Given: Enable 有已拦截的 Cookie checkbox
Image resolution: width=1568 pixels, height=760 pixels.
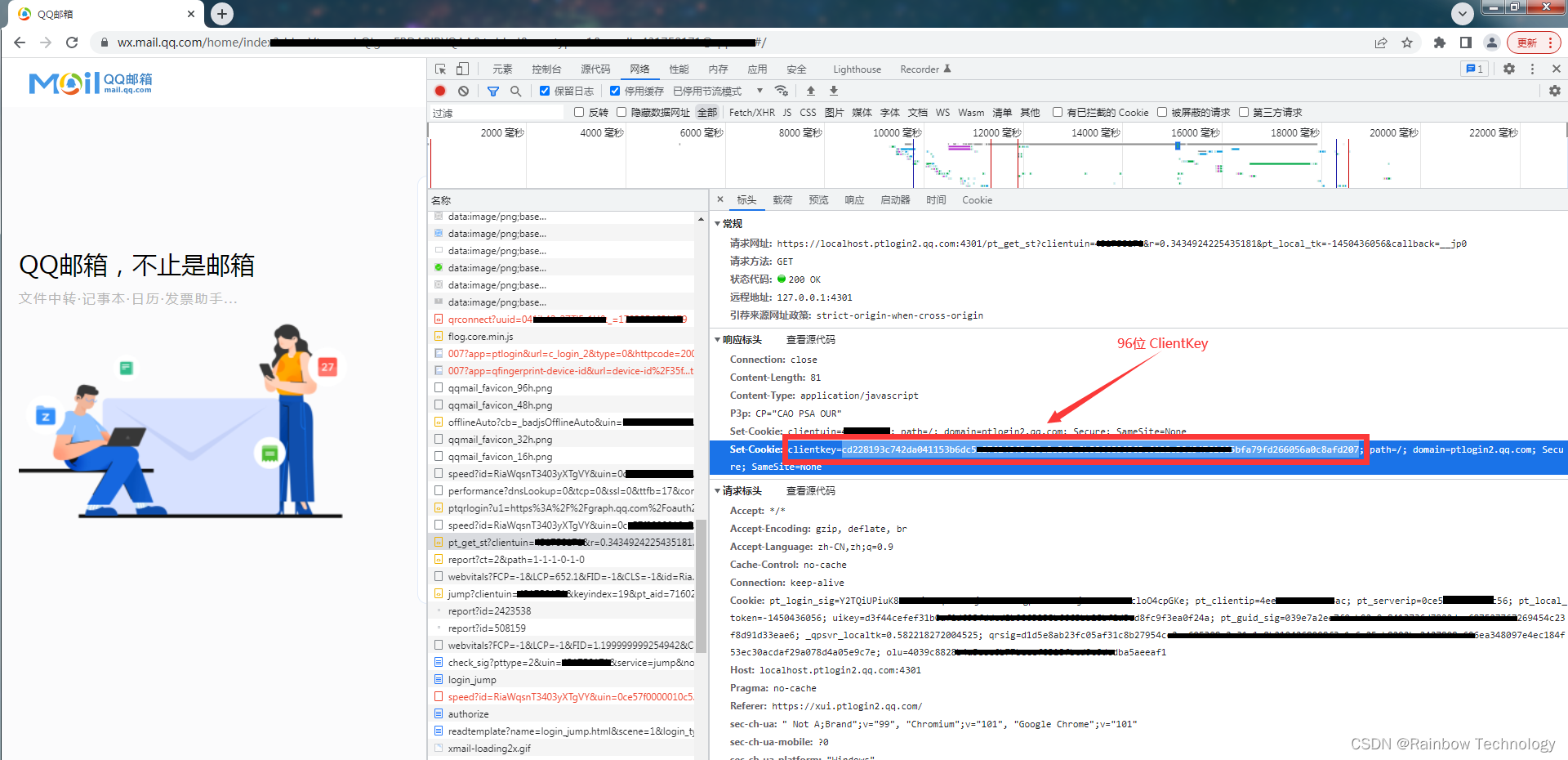Looking at the screenshot, I should pyautogui.click(x=1058, y=112).
